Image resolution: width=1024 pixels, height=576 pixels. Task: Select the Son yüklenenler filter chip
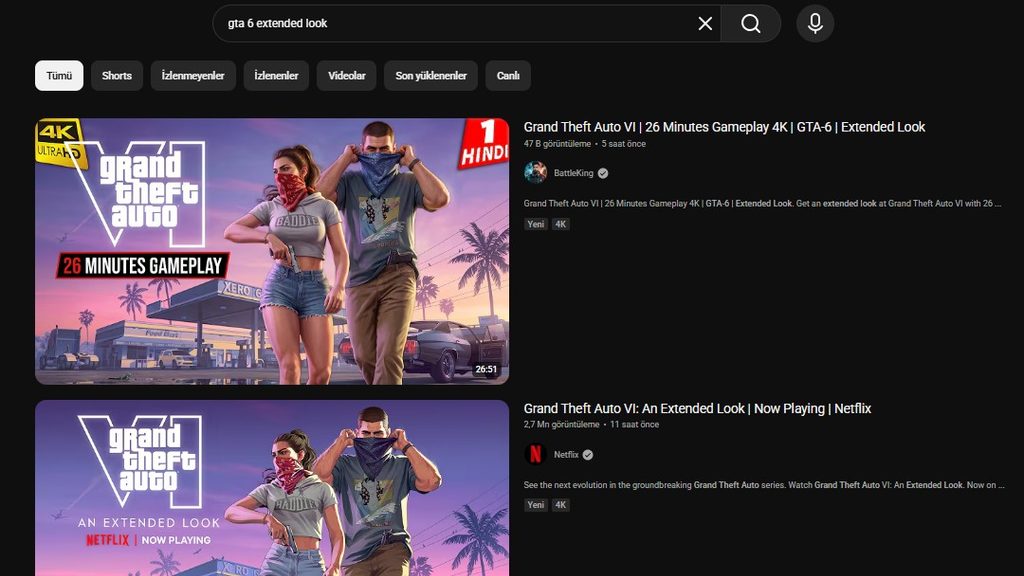point(431,76)
